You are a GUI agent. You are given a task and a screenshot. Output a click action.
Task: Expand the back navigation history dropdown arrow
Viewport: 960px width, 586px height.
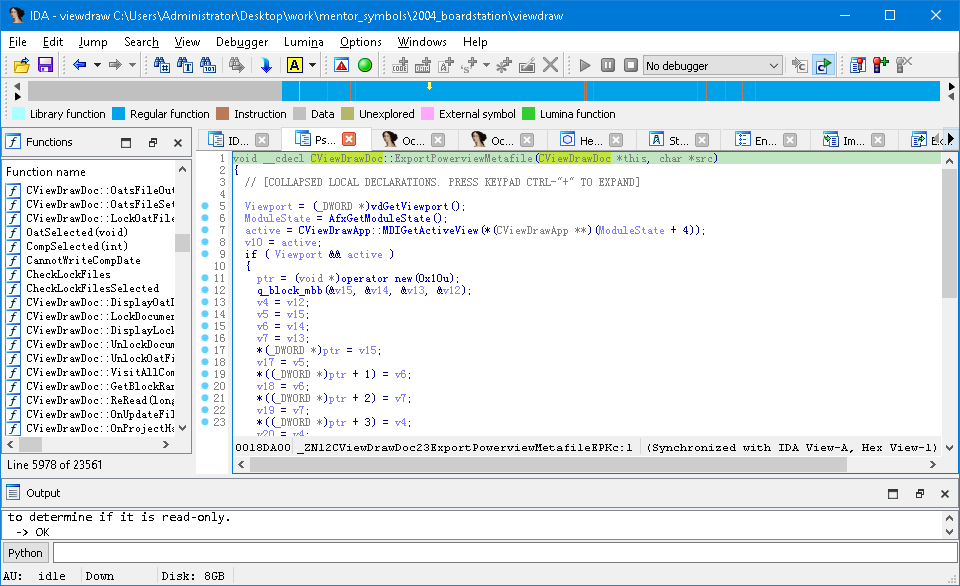pyautogui.click(x=97, y=65)
